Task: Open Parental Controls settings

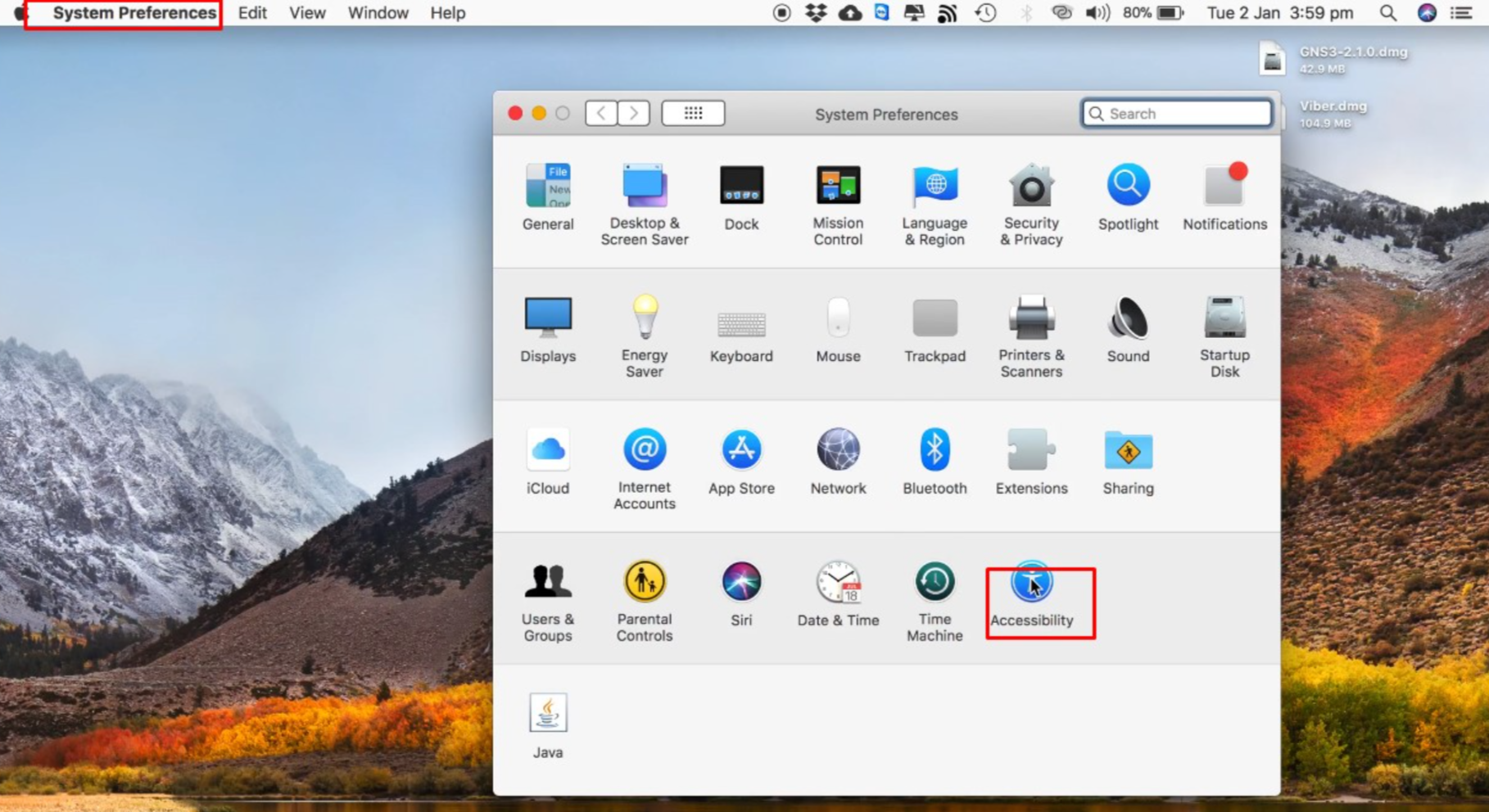Action: tap(644, 582)
